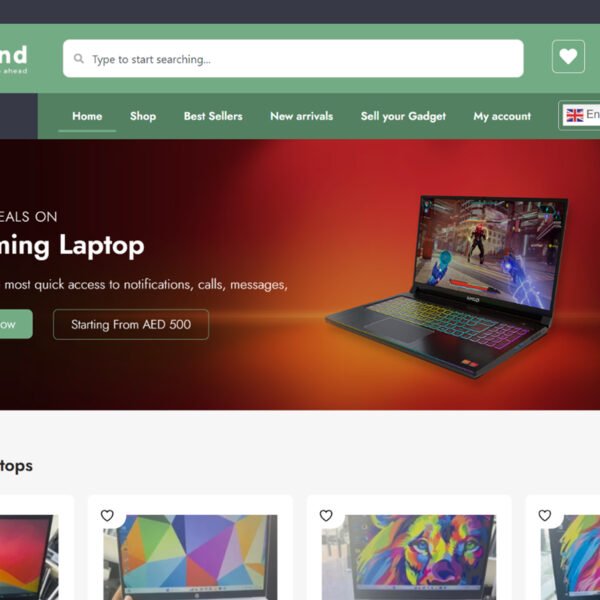600x600 pixels.
Task: Open the colorful lion laptop product image
Action: tap(409, 557)
